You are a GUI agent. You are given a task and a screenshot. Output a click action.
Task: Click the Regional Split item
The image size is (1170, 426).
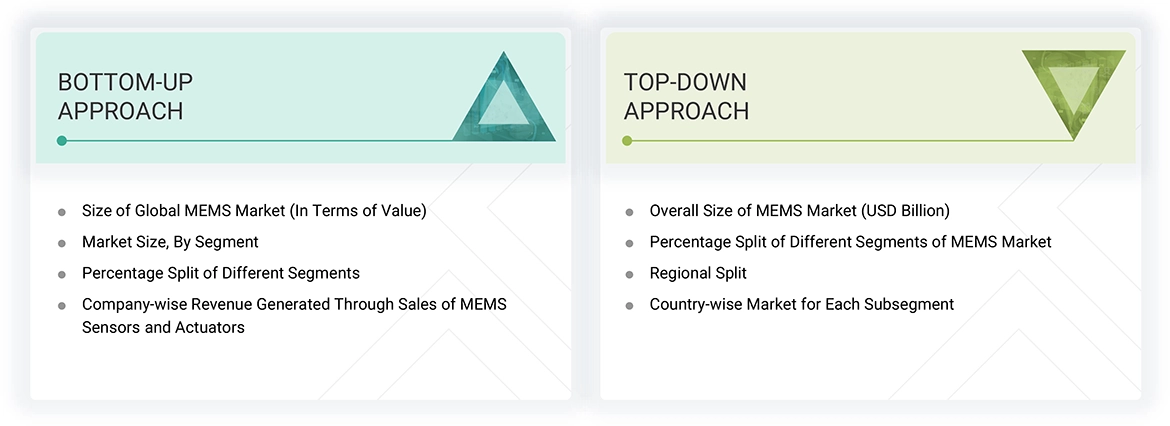(x=698, y=273)
